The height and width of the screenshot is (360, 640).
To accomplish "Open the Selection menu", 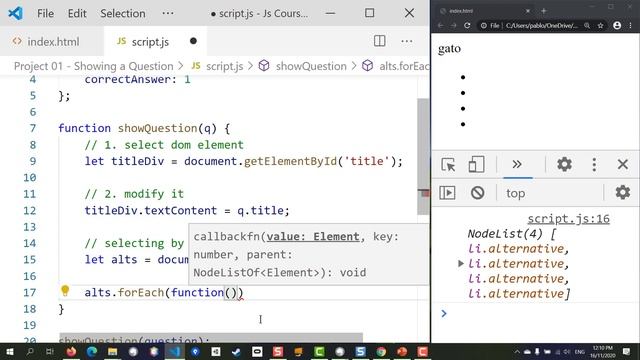I will (x=122, y=13).
